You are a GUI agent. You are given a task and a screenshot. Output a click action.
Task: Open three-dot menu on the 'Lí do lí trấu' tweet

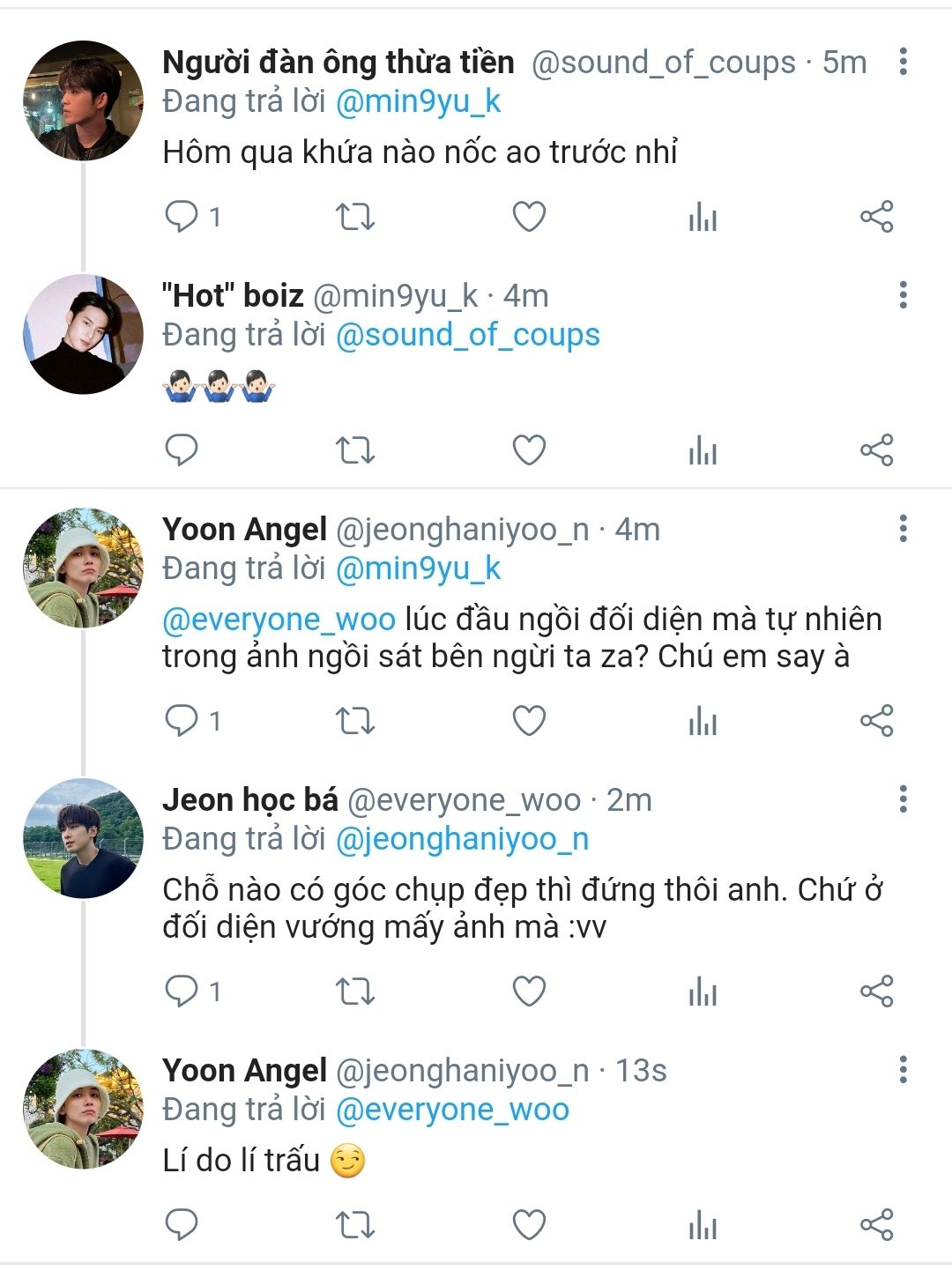[x=903, y=1070]
